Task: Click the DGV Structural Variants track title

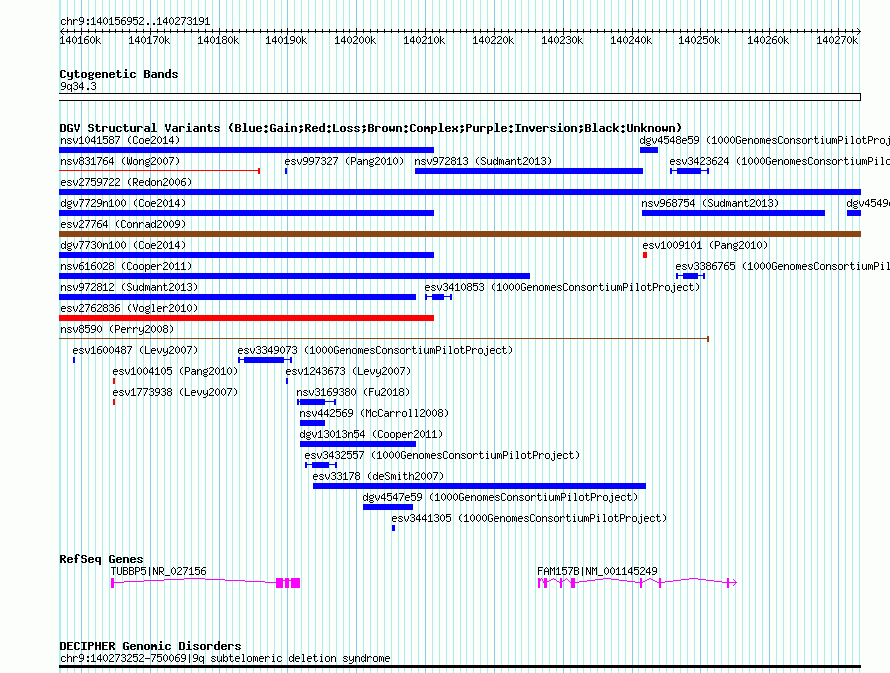Action: tap(371, 128)
